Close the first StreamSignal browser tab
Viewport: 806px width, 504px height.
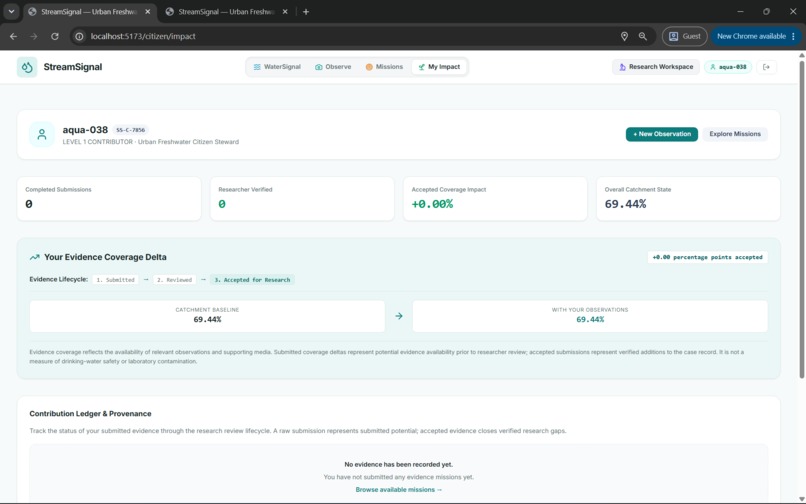coord(148,11)
